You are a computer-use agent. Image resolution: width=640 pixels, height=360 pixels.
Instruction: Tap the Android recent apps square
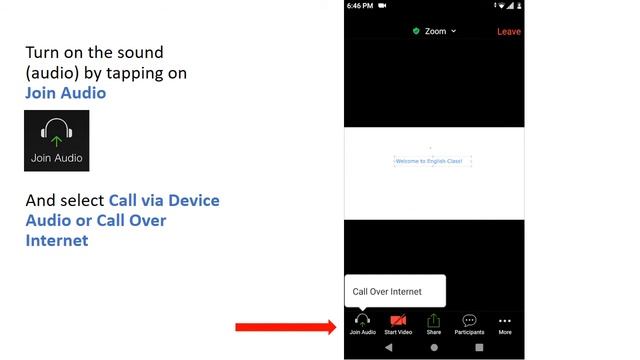click(479, 347)
